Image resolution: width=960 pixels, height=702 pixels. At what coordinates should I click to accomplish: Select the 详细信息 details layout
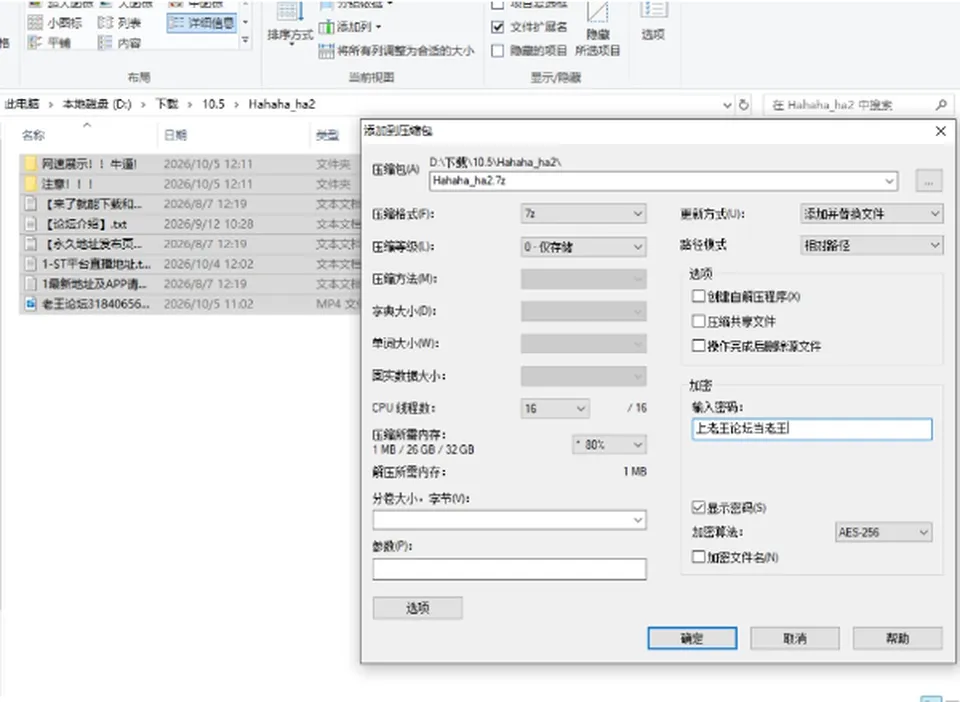pyautogui.click(x=201, y=23)
